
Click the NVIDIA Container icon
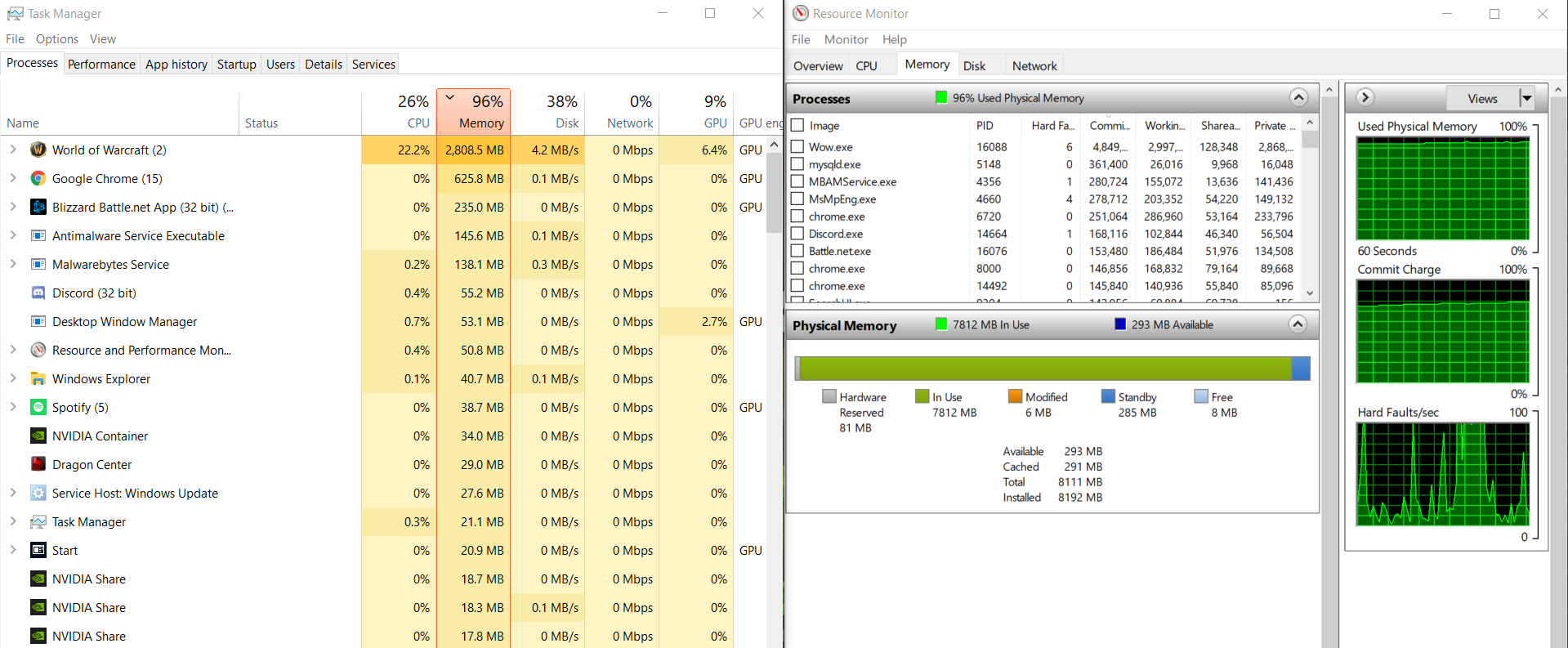pos(38,436)
